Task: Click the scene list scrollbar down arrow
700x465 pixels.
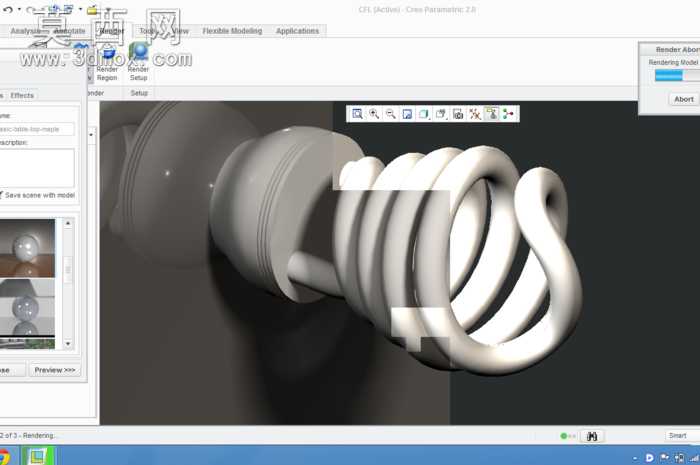Action: 68,343
